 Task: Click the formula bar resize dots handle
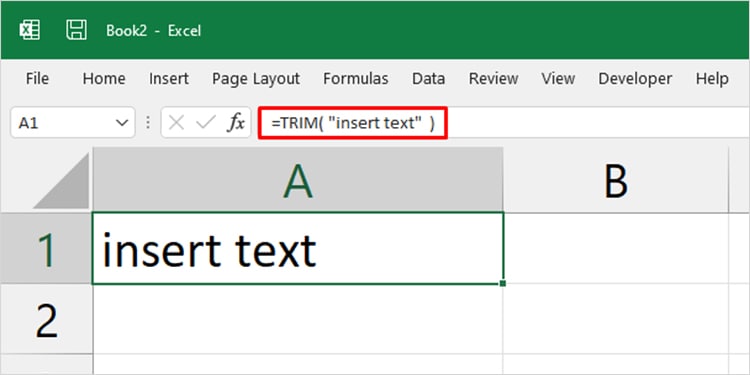click(148, 123)
